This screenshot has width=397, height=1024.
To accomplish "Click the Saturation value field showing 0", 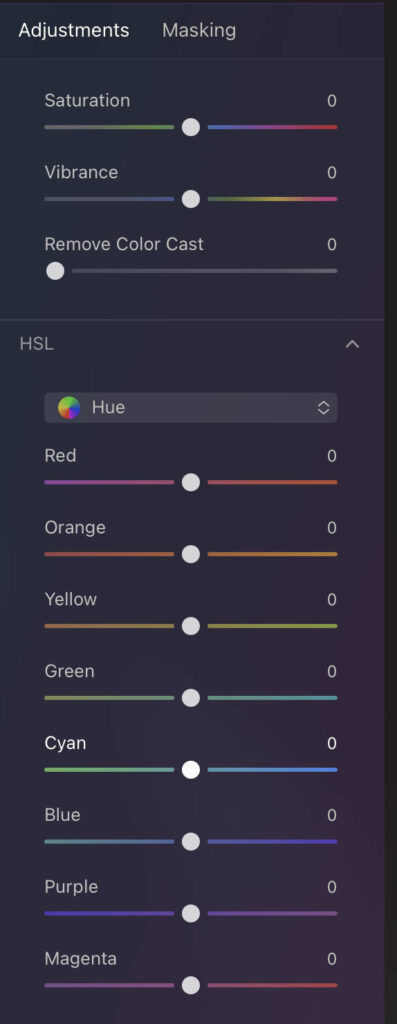I will point(332,101).
